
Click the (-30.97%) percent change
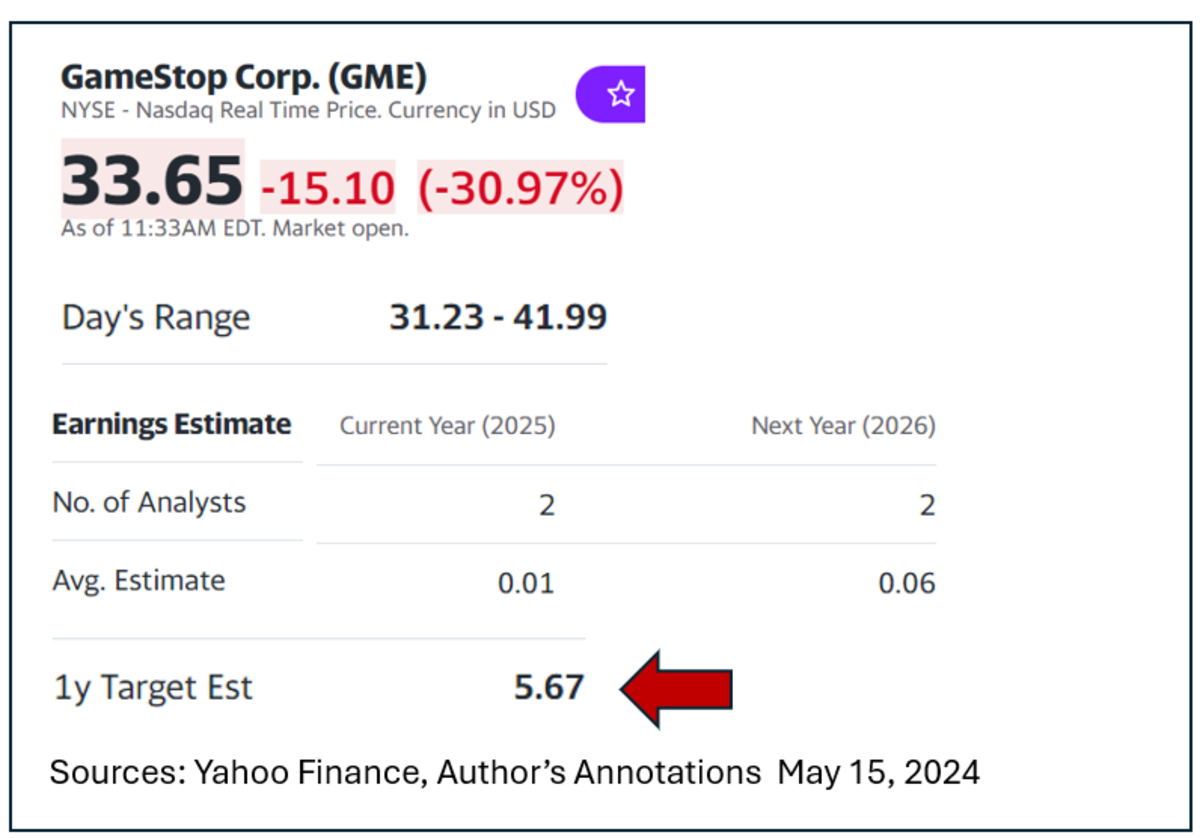pyautogui.click(x=520, y=187)
